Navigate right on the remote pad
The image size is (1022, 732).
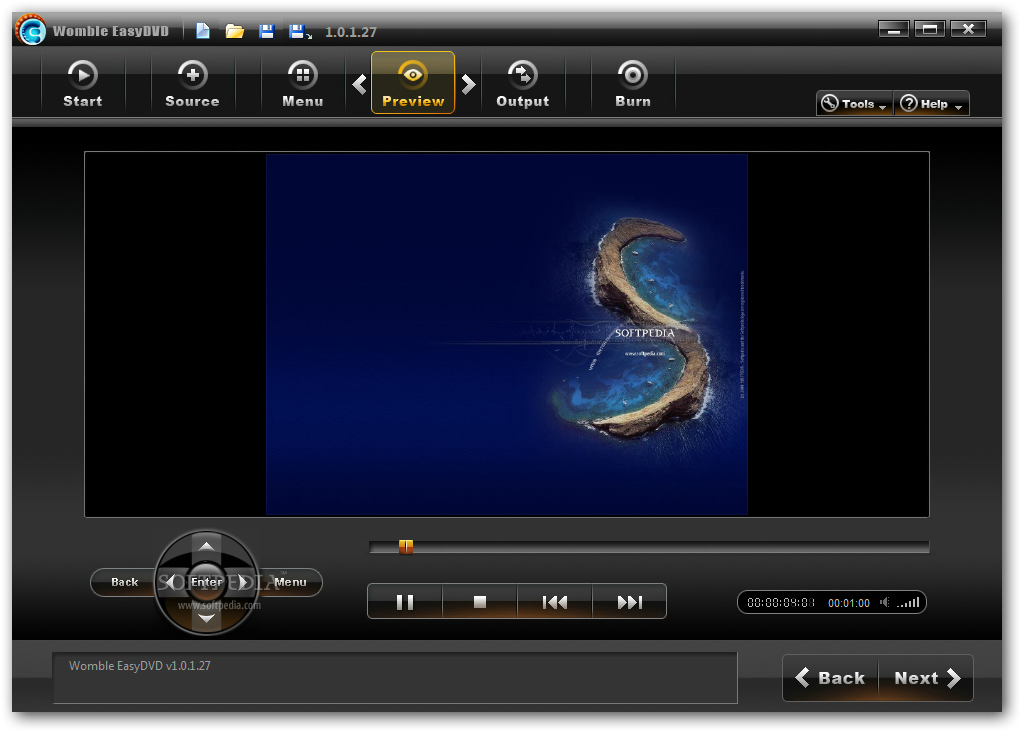coord(243,581)
